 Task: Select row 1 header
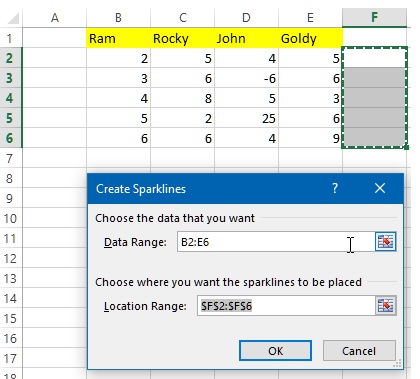[x=10, y=38]
